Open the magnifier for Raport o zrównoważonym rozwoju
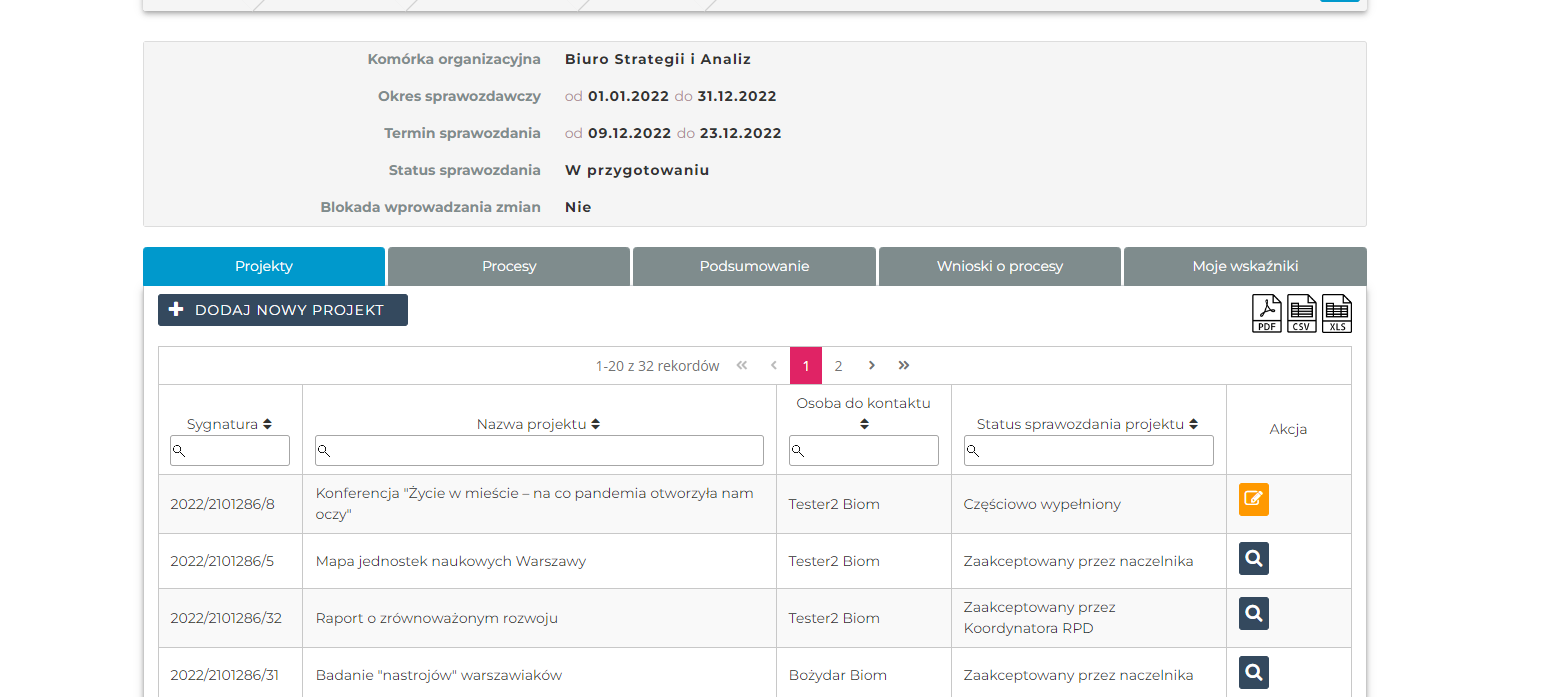1564x697 pixels. 1253,613
